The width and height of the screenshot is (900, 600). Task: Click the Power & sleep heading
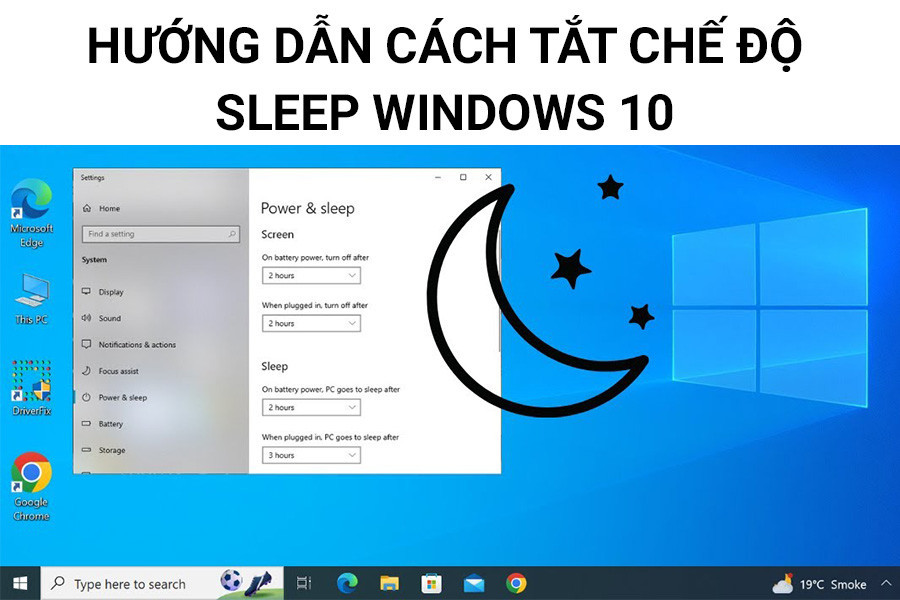point(308,208)
